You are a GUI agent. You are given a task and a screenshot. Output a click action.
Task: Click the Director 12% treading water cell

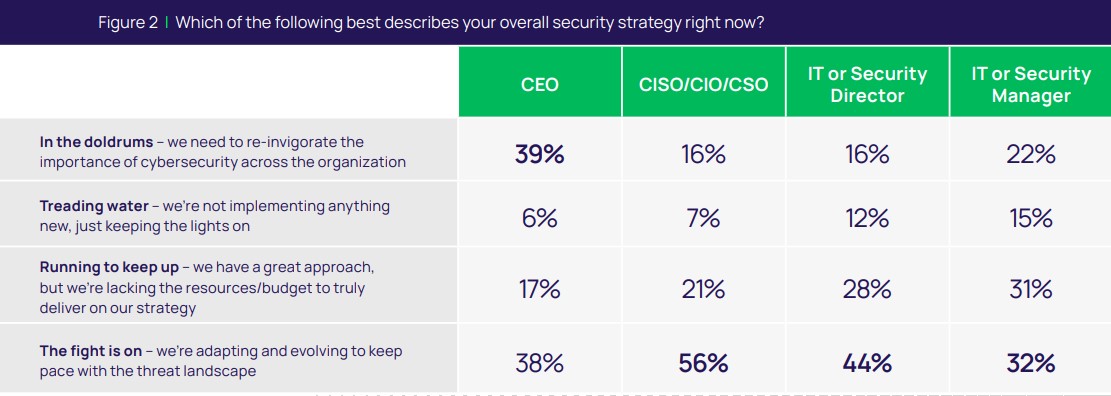click(867, 219)
